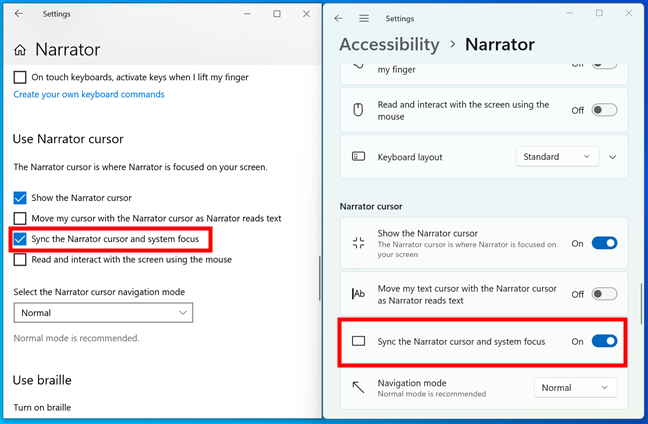Go back in the right Settings window
The height and width of the screenshot is (424, 648).
(x=338, y=18)
